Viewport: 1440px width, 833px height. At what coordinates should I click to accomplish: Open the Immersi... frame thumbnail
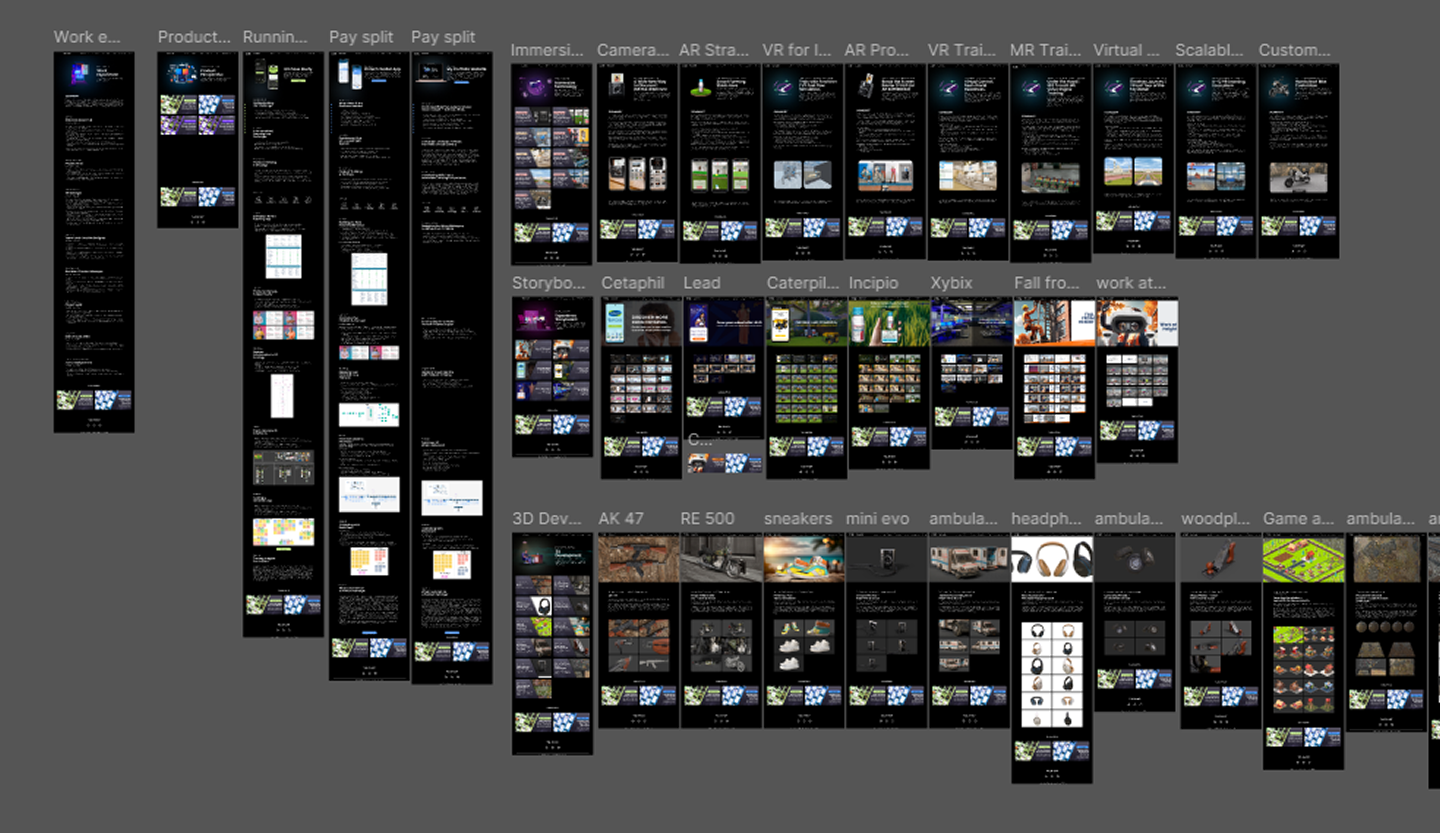[x=552, y=165]
